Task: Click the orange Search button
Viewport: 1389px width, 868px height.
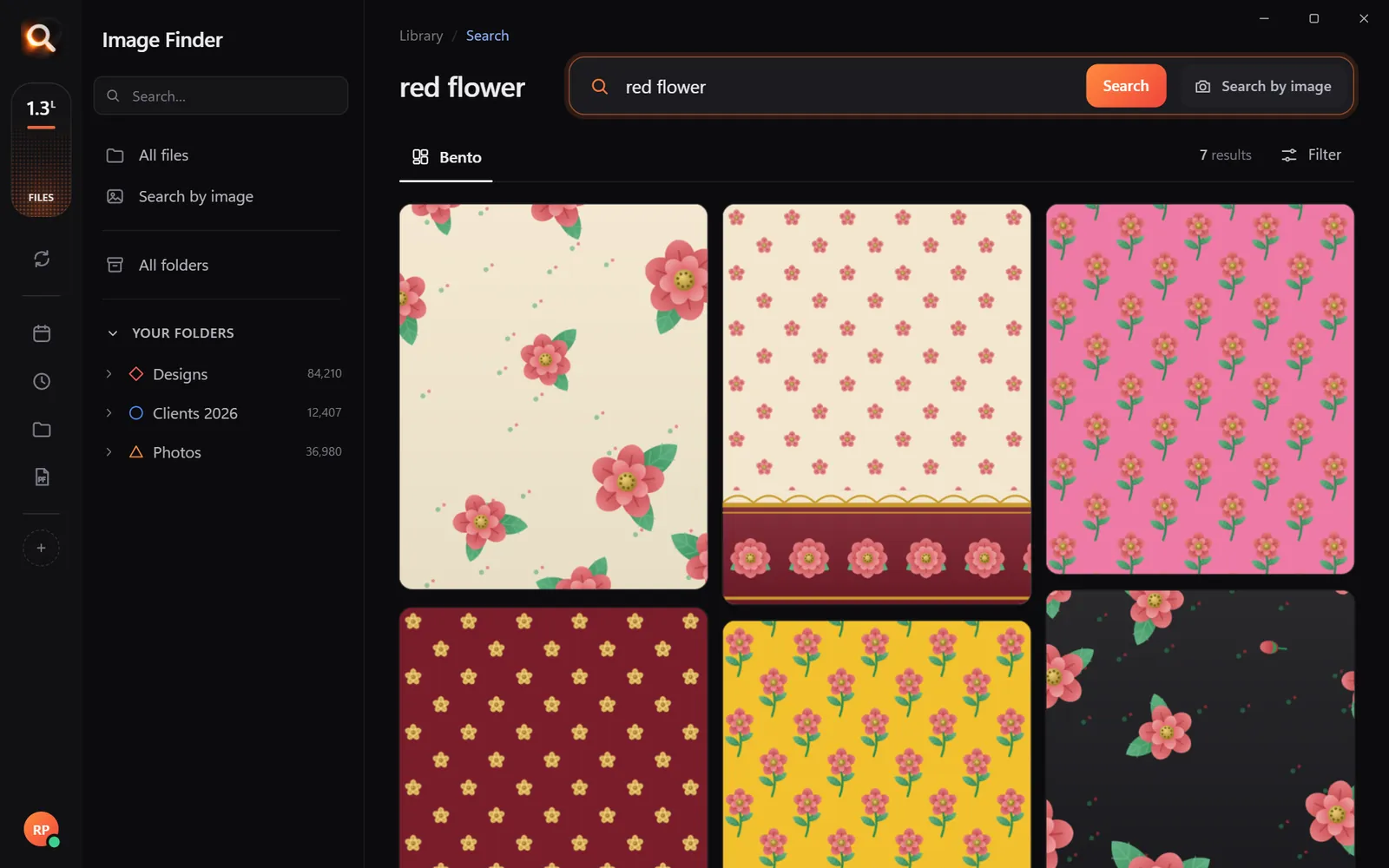Action: pyautogui.click(x=1126, y=86)
